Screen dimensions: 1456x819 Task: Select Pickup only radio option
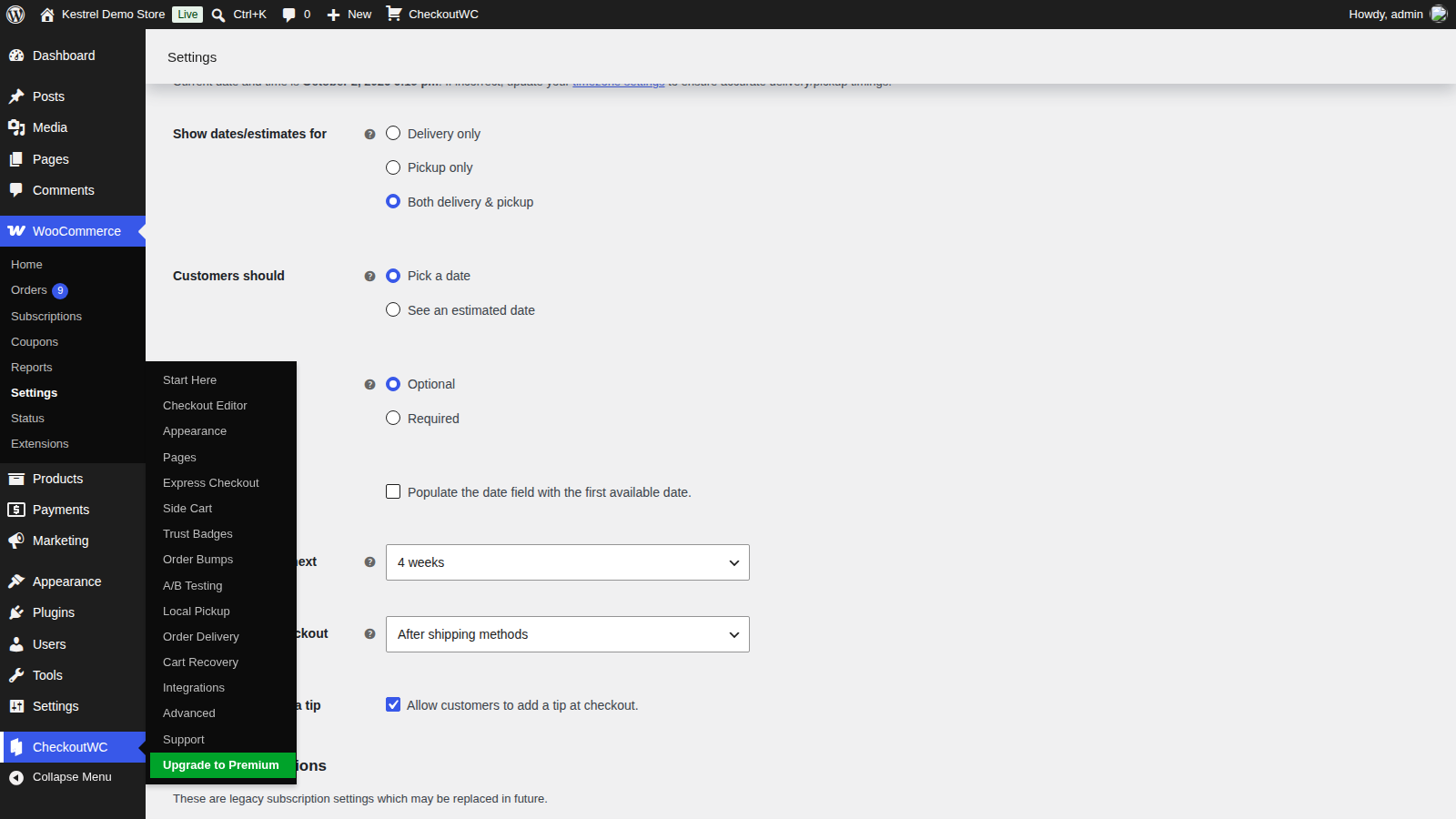tap(393, 167)
